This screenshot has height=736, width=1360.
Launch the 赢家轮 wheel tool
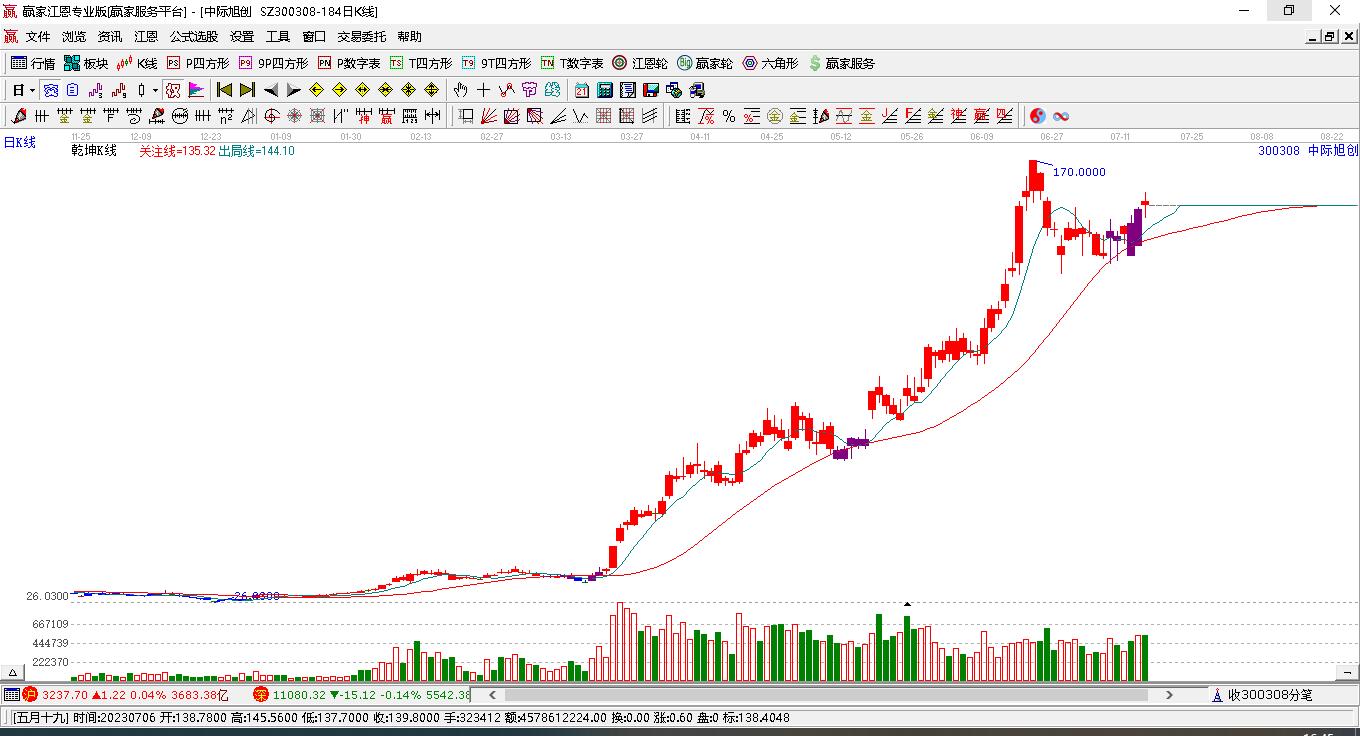(x=705, y=63)
